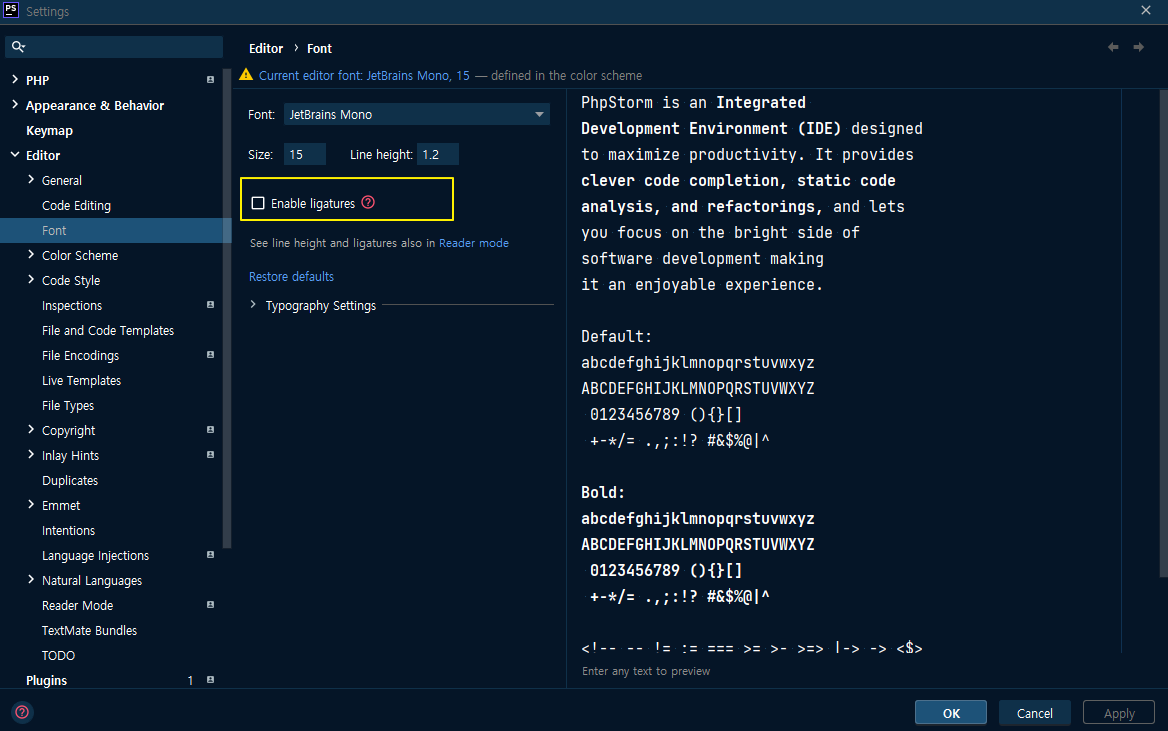Expand the Color Scheme node
Screen dimensions: 1168x731
[x=31, y=255]
